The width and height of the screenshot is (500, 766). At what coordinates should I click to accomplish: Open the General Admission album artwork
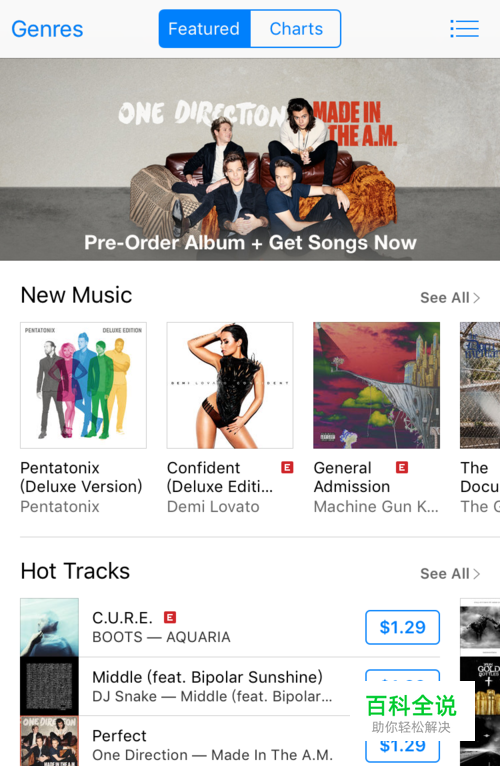[x=376, y=385]
